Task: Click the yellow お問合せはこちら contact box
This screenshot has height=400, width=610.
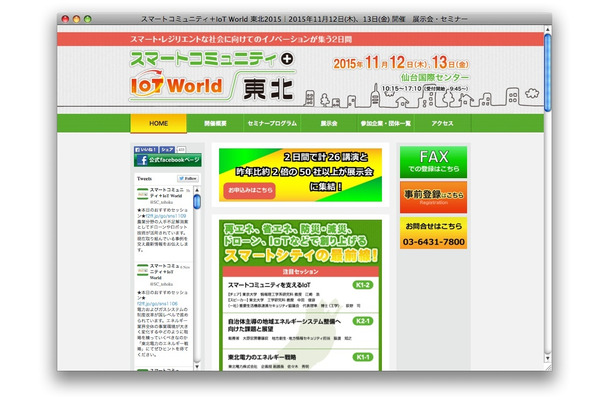Action: coord(433,233)
